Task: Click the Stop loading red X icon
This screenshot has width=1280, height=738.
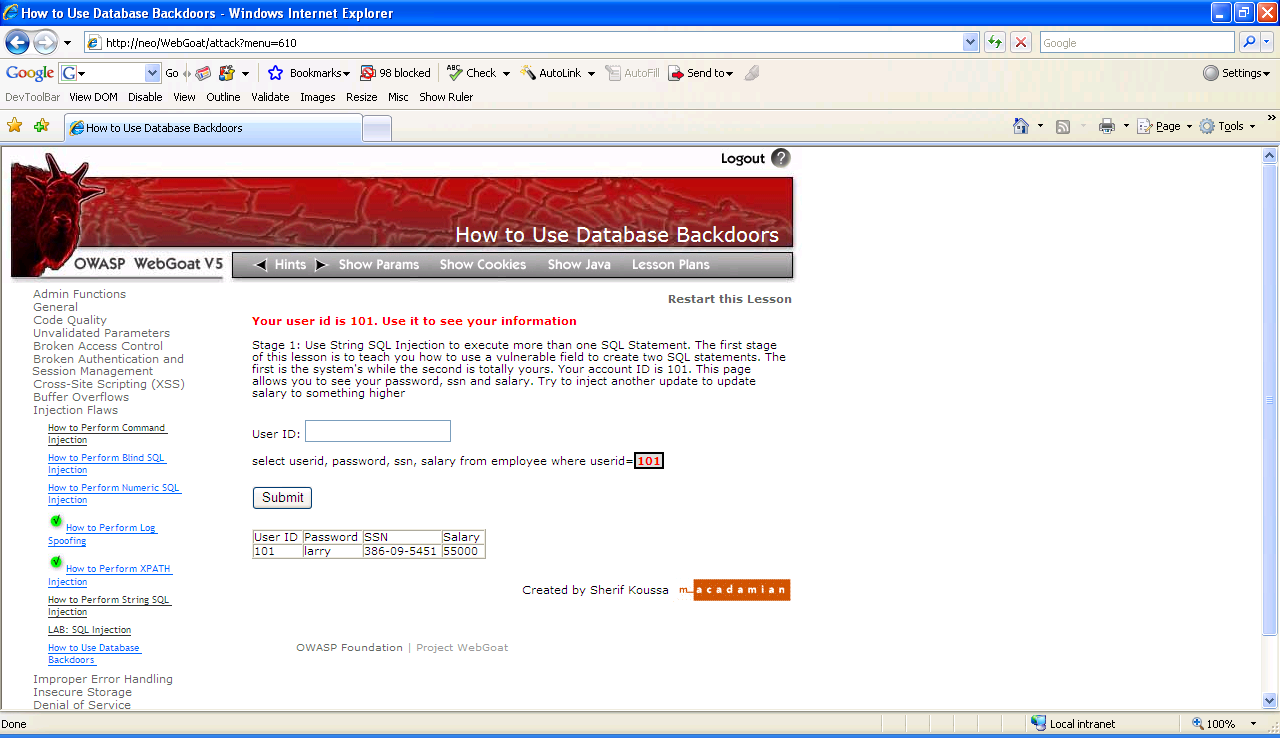Action: [1020, 42]
